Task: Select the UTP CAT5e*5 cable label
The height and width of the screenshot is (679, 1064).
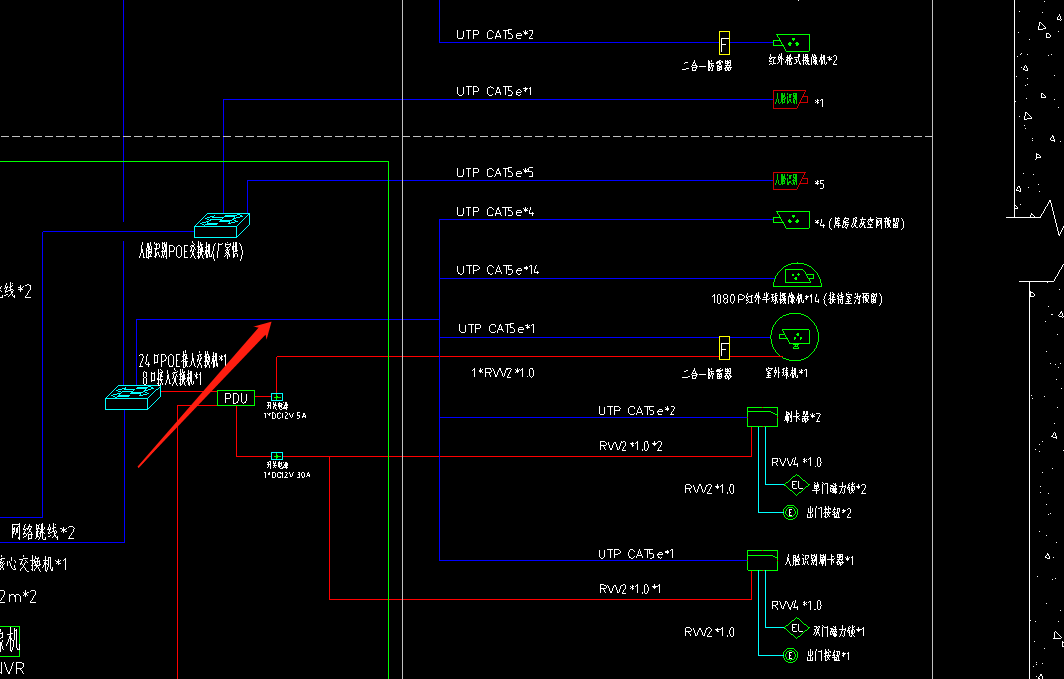Action: pyautogui.click(x=495, y=172)
